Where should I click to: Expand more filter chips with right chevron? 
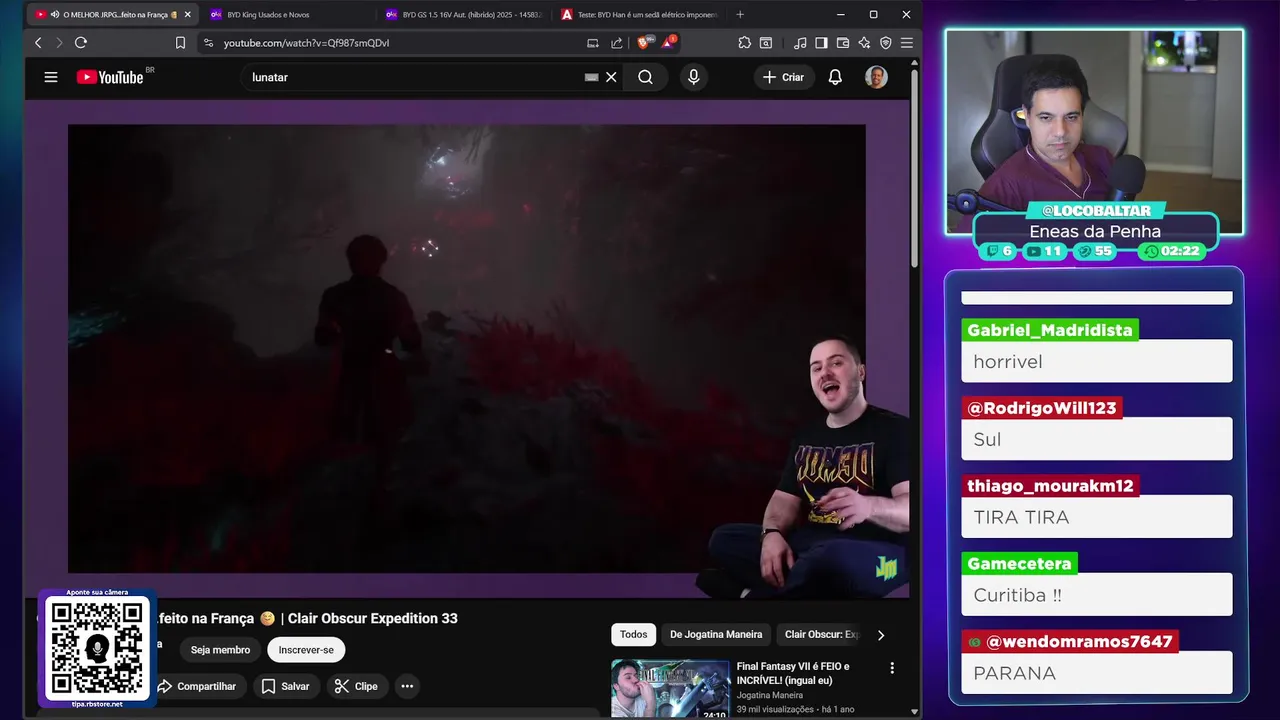coord(881,635)
